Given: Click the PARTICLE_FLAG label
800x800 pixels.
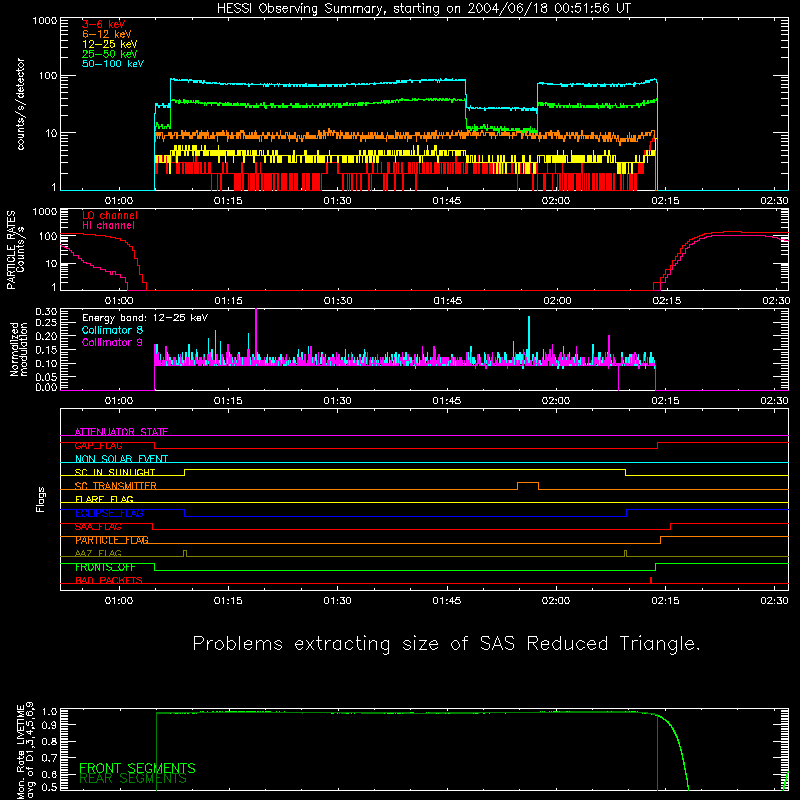Looking at the screenshot, I should pyautogui.click(x=112, y=540).
